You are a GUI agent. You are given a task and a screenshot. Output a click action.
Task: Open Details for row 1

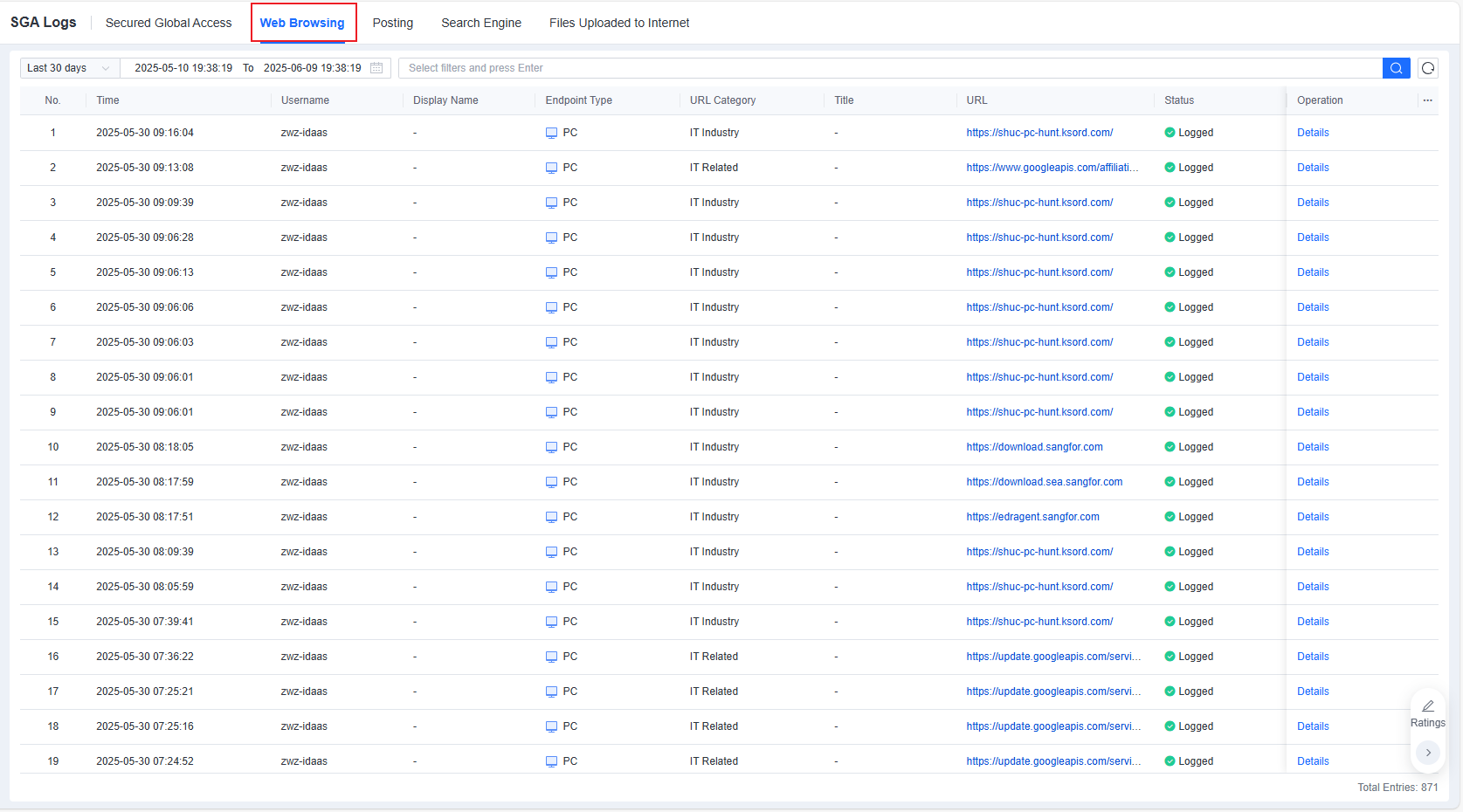click(x=1313, y=133)
